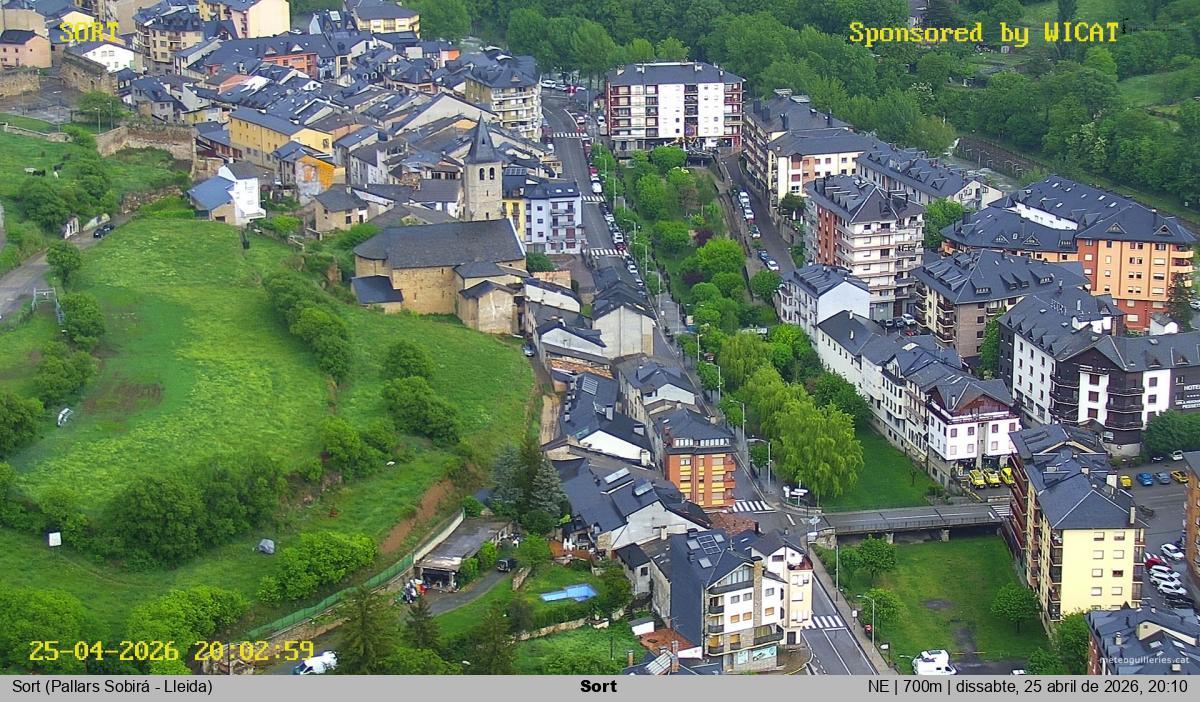Click the bold 'Sort' title in caption bar
This screenshot has width=1200, height=702.
[x=598, y=687]
